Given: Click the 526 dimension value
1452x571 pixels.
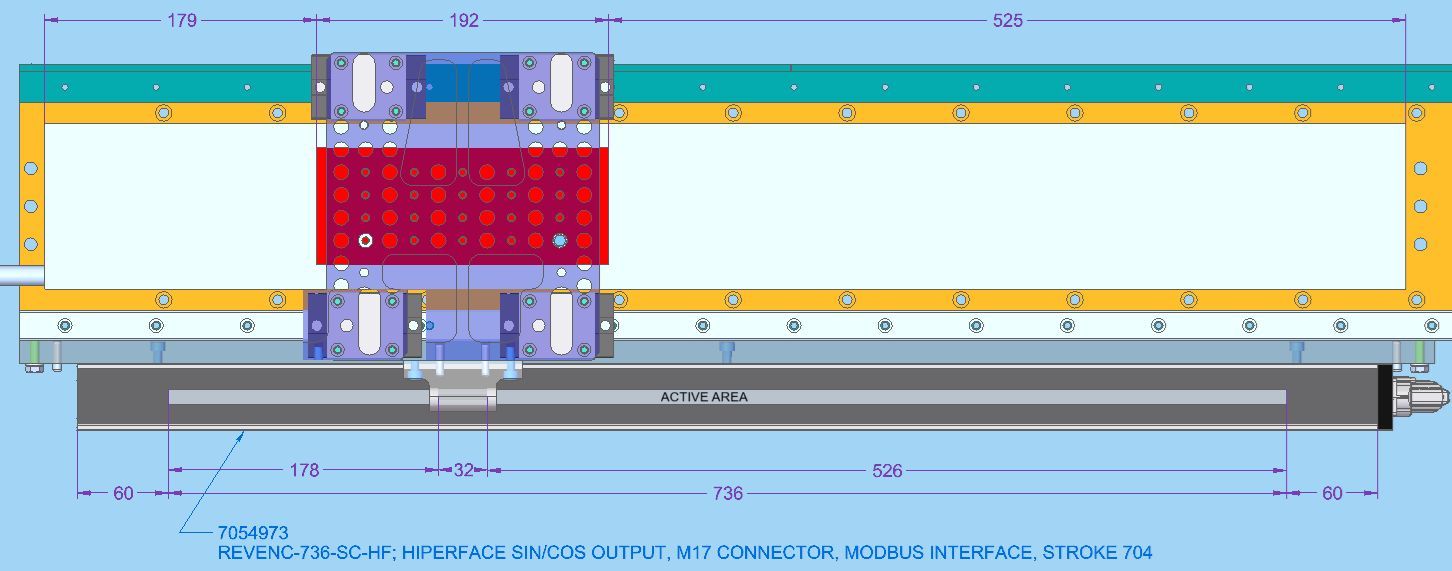Looking at the screenshot, I should (887, 470).
